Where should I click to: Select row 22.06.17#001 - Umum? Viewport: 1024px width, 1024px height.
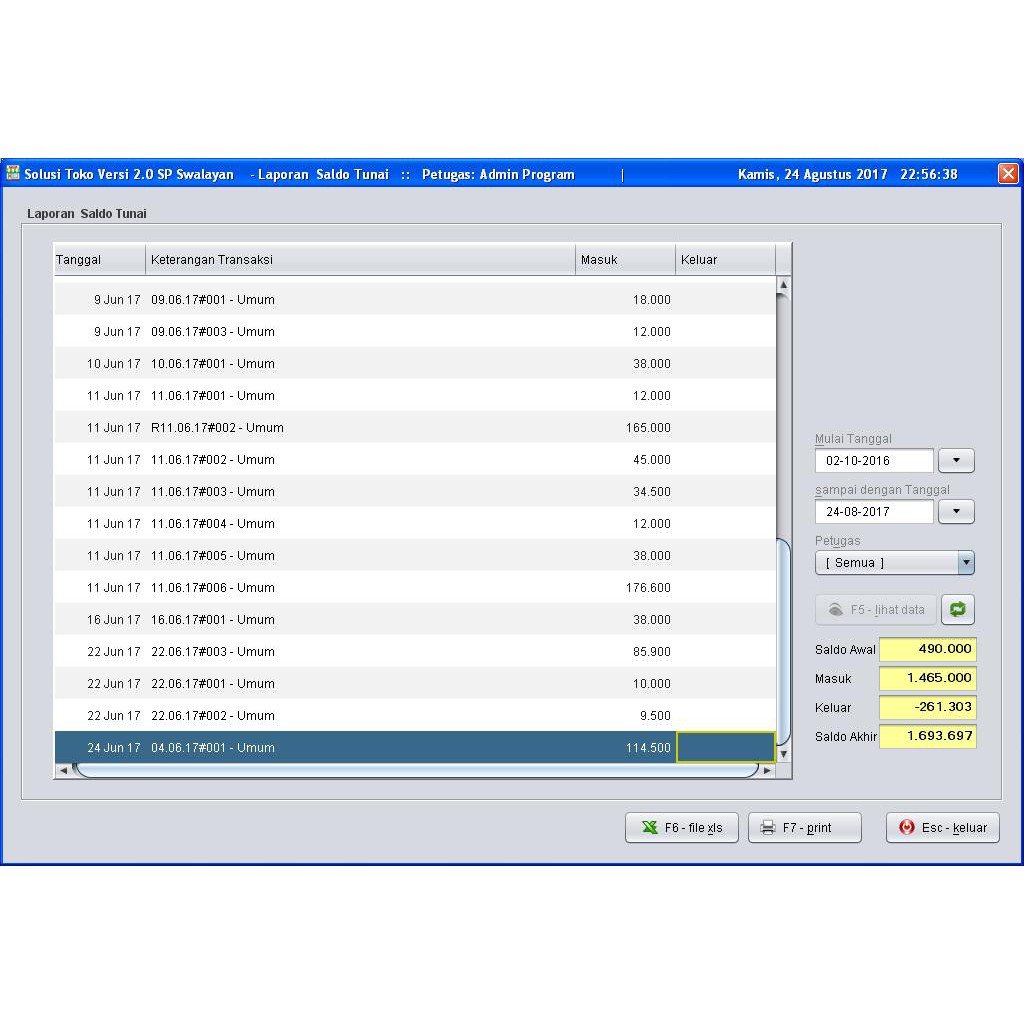click(415, 684)
